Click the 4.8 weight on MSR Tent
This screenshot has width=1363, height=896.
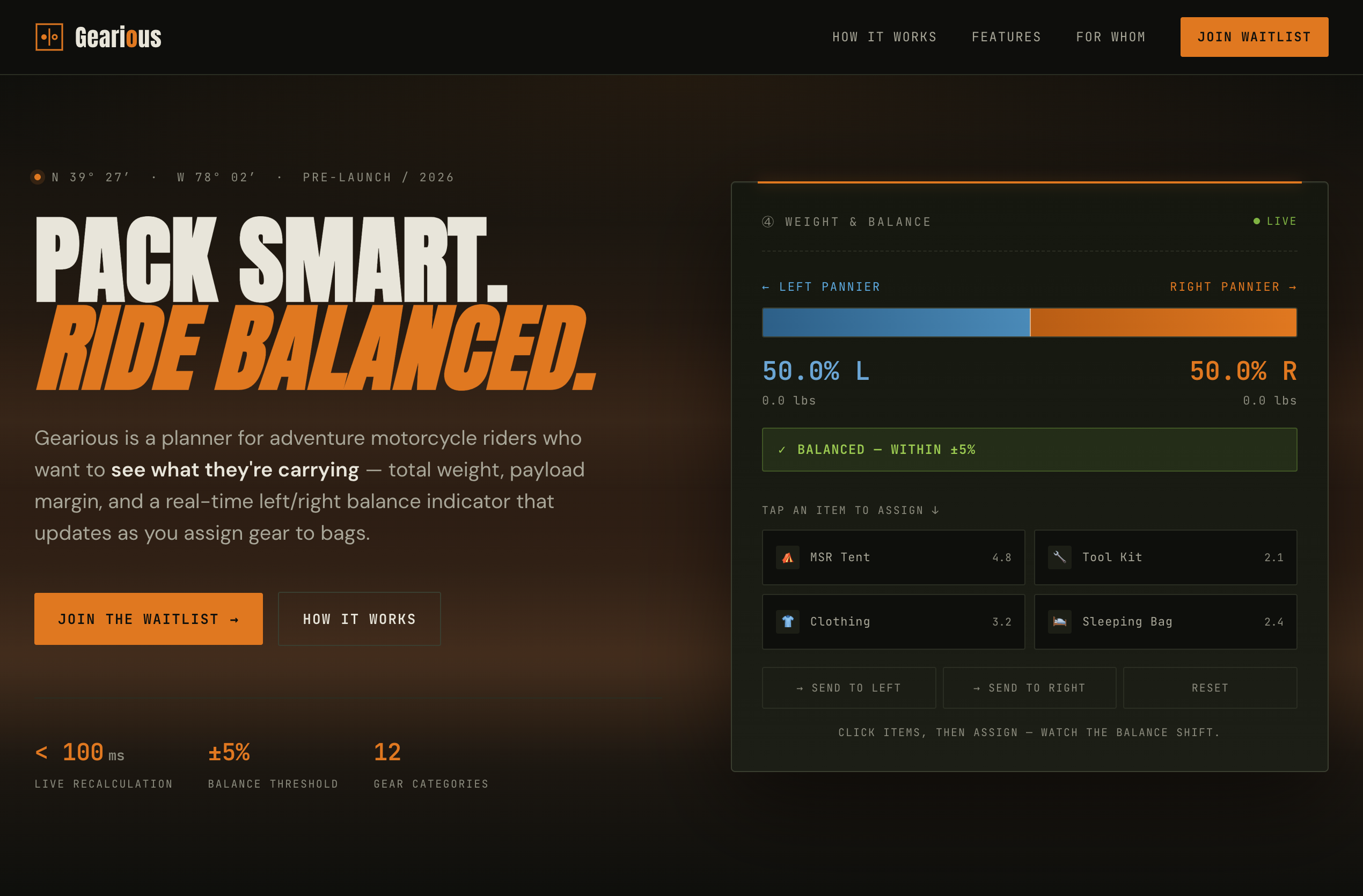pyautogui.click(x=1002, y=557)
